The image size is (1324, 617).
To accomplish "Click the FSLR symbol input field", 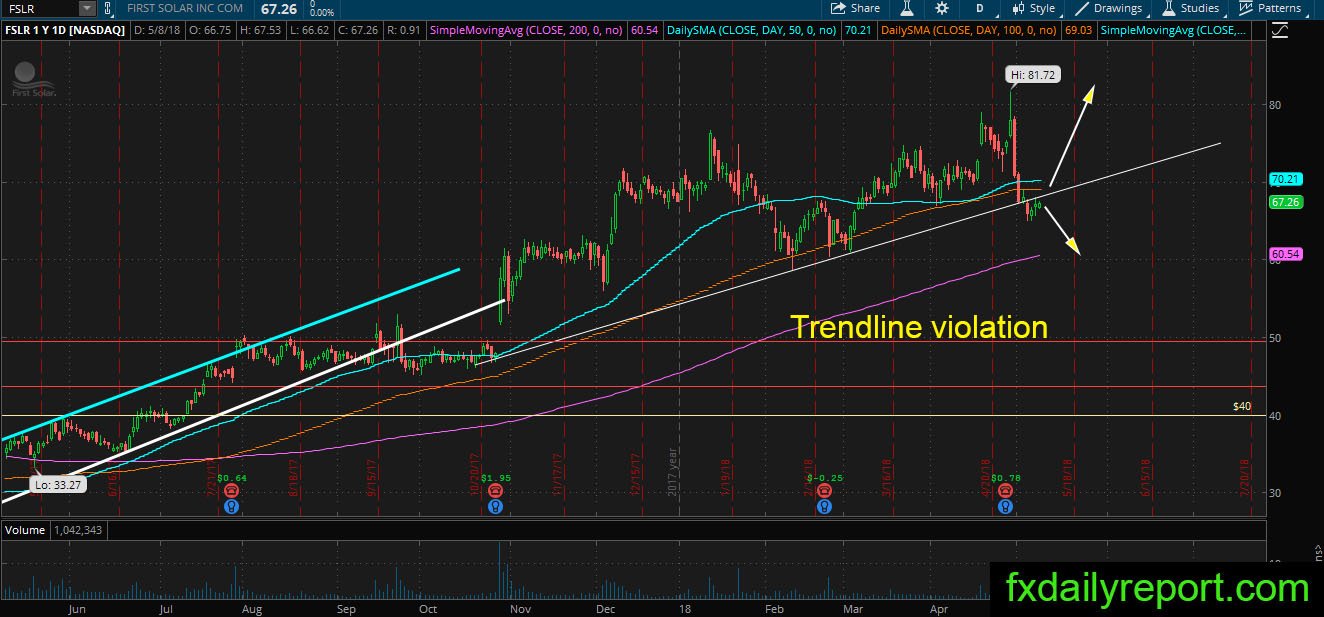I will [x=39, y=8].
